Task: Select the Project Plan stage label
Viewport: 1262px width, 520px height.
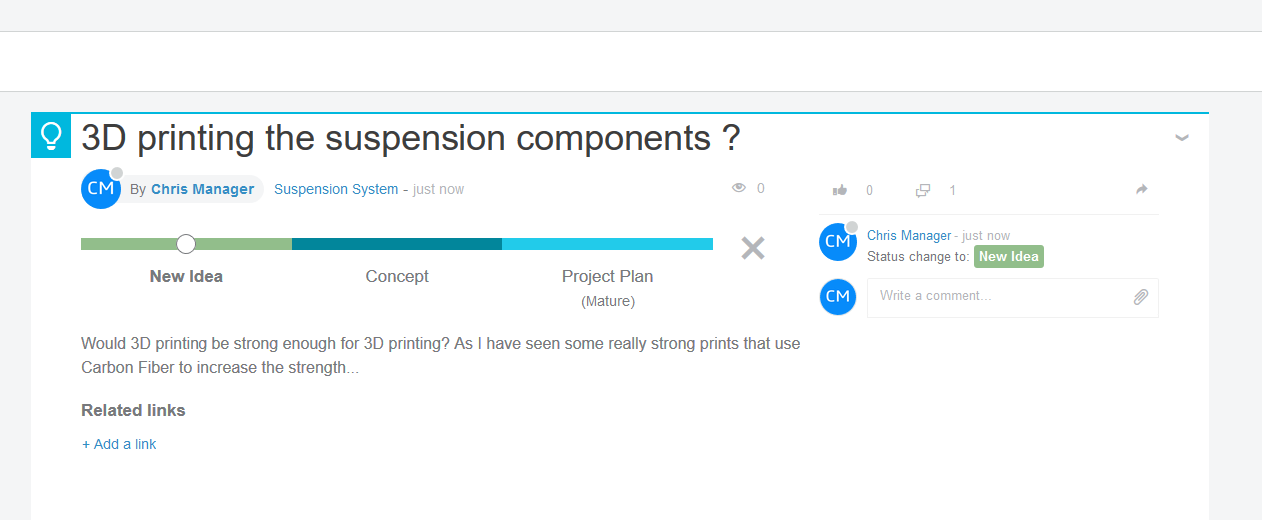Action: coord(607,276)
